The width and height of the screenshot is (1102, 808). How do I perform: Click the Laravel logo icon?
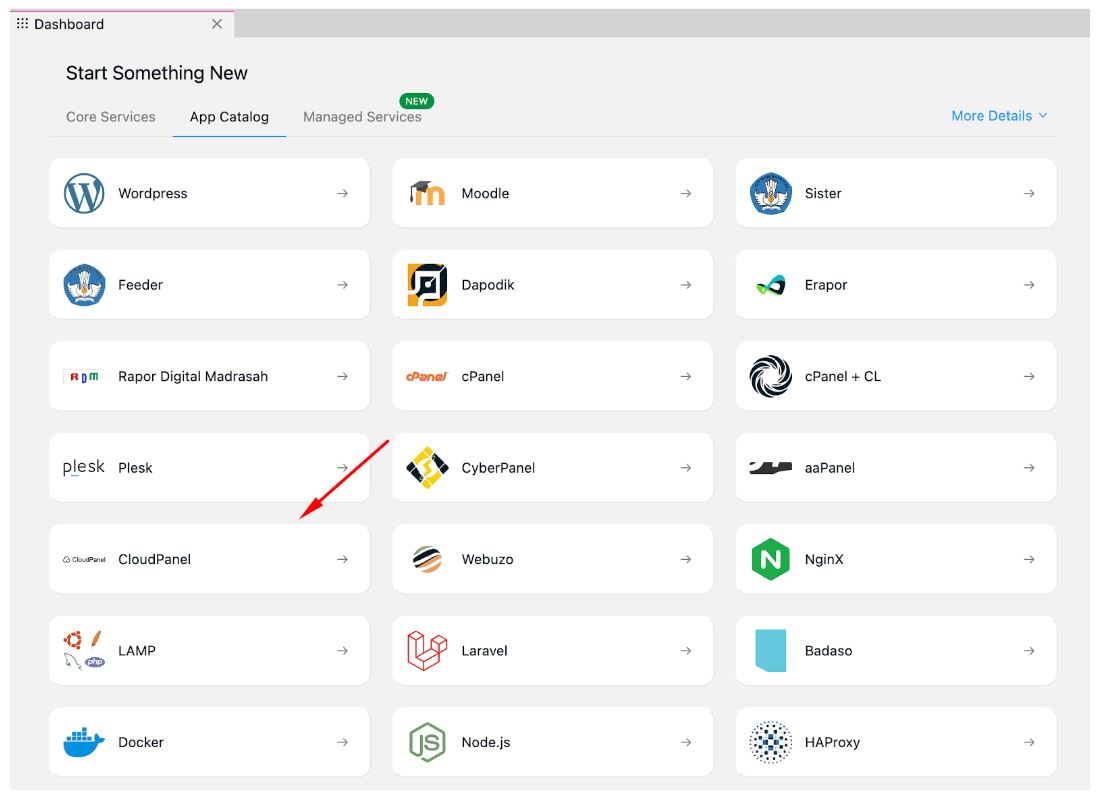[x=426, y=649]
